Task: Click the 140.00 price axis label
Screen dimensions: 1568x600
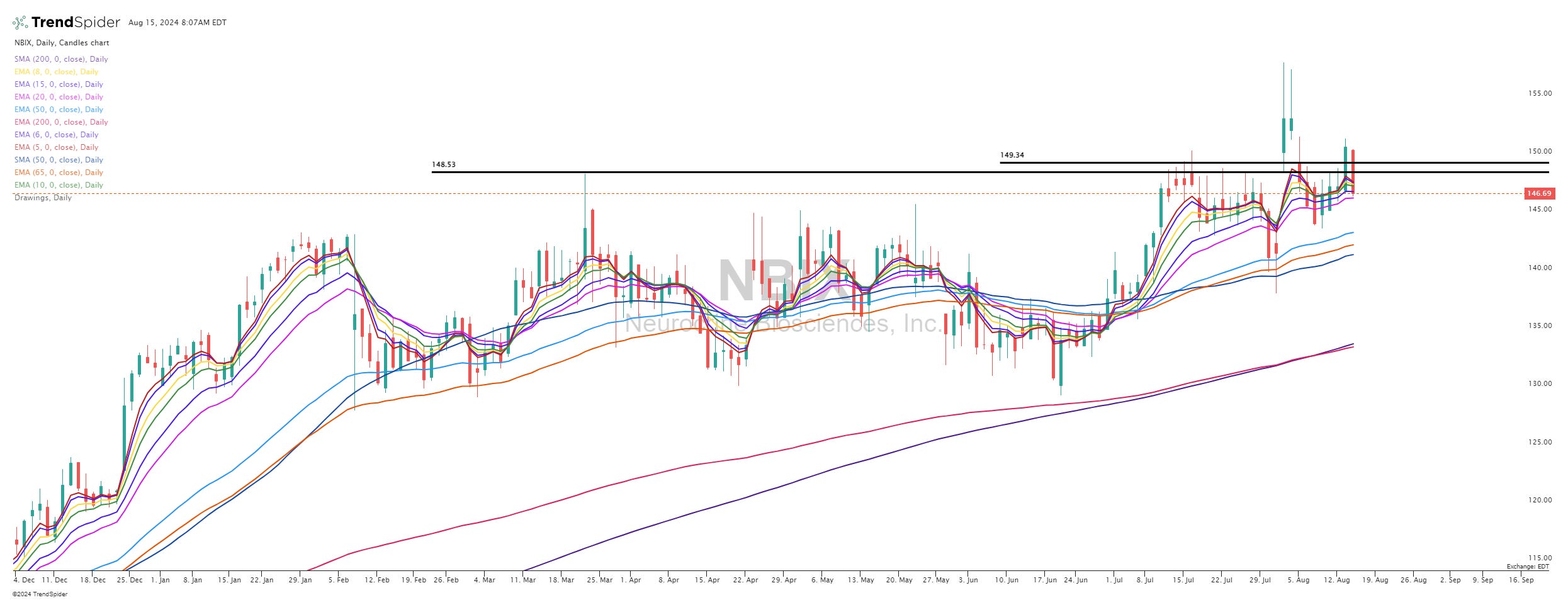Action: pos(1540,268)
